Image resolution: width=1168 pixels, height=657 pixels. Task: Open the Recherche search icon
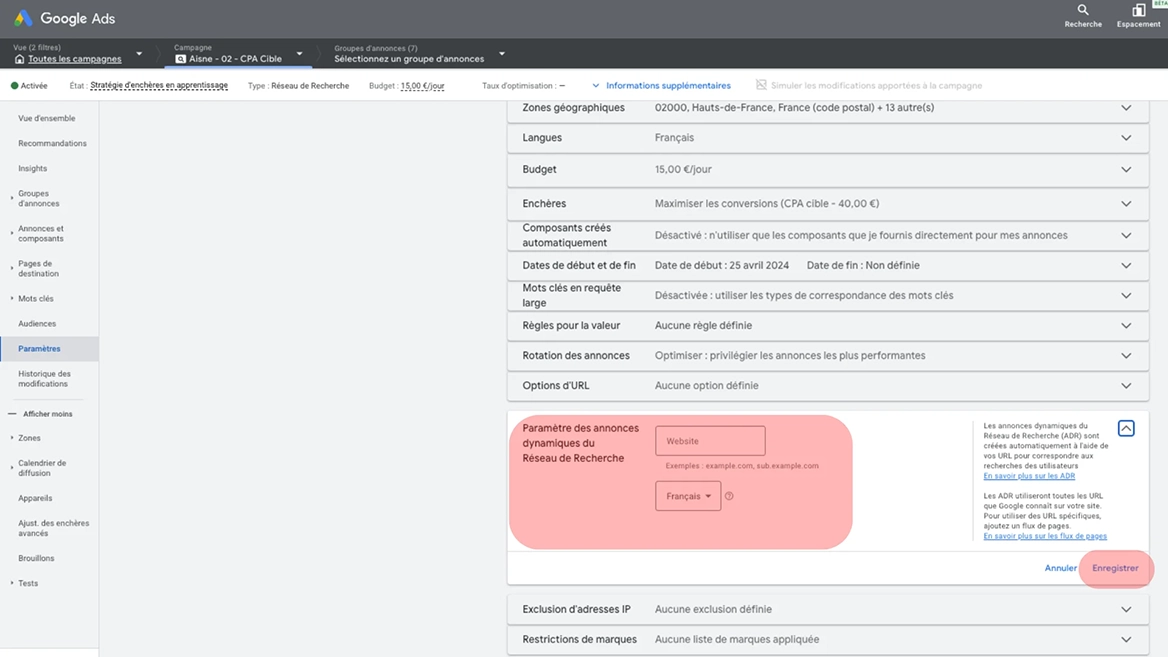1083,10
